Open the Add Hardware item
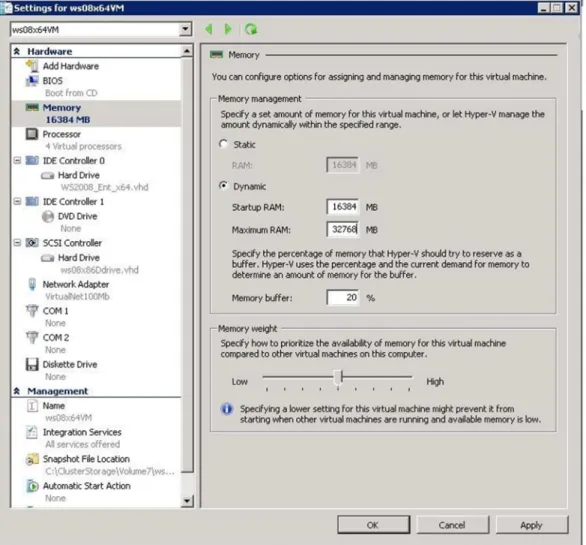 (x=70, y=66)
